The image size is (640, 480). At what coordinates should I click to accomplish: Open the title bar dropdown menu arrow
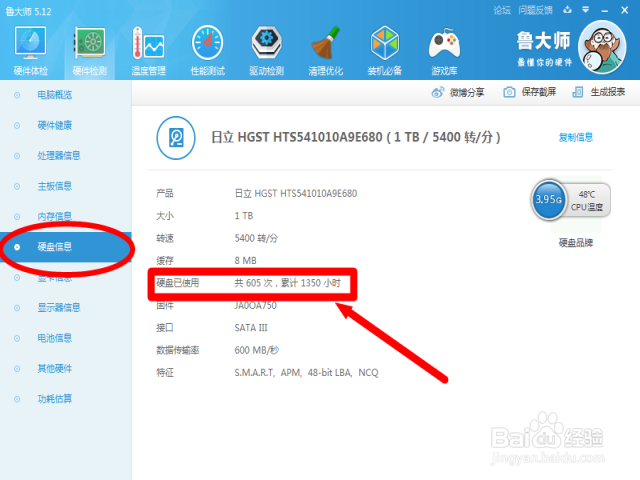coord(586,10)
